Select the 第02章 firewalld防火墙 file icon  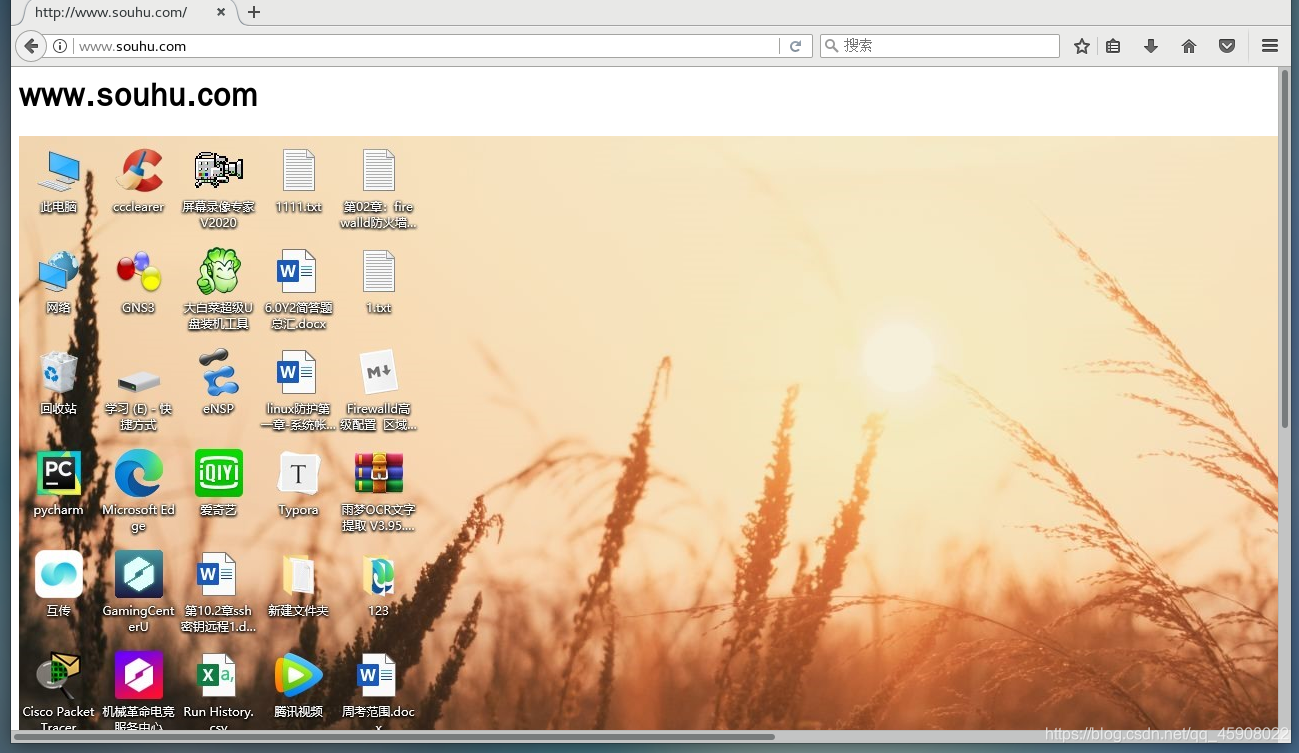click(378, 189)
